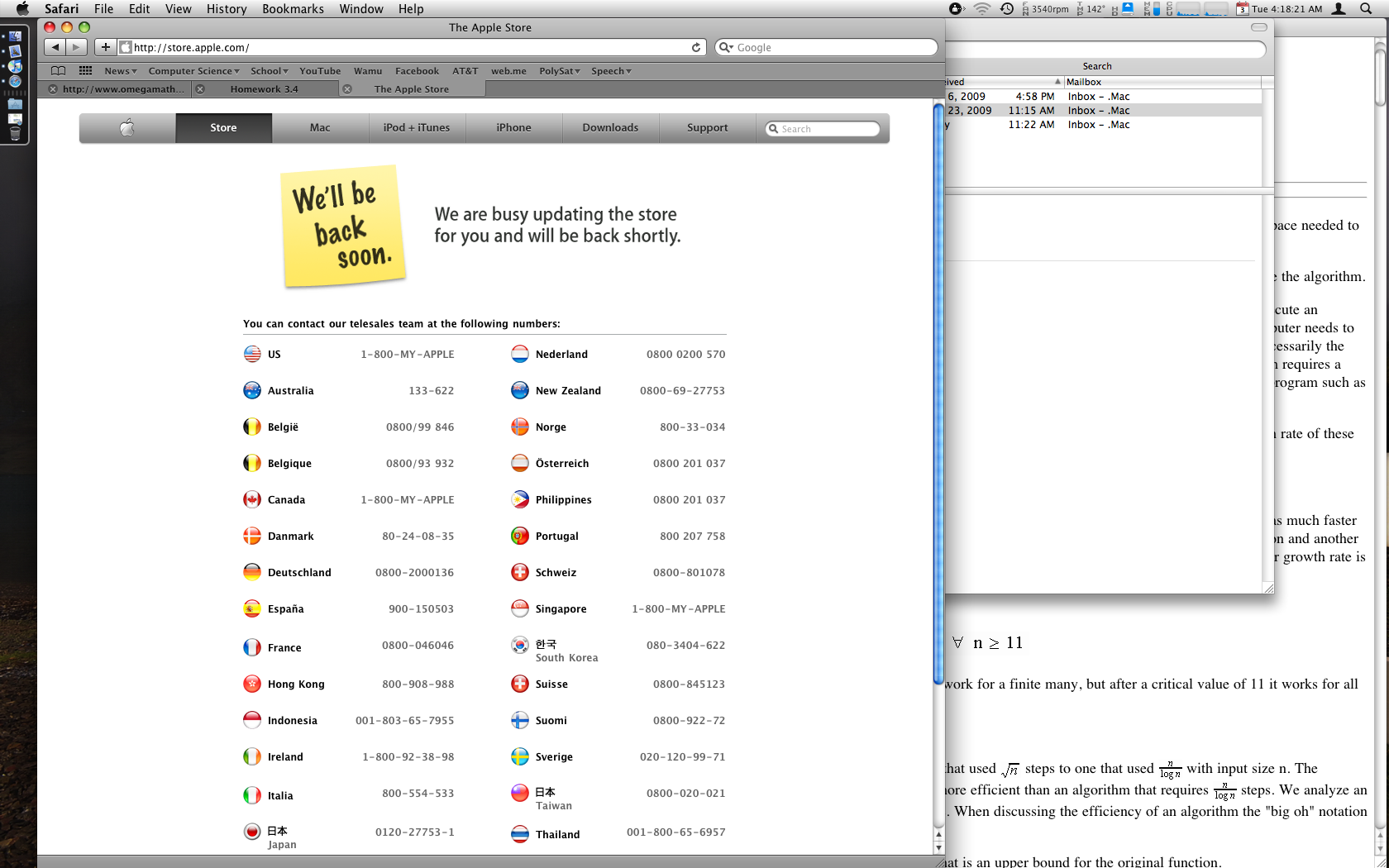This screenshot has height=868, width=1389.
Task: Click the Hong Kong flag icon
Action: click(252, 684)
